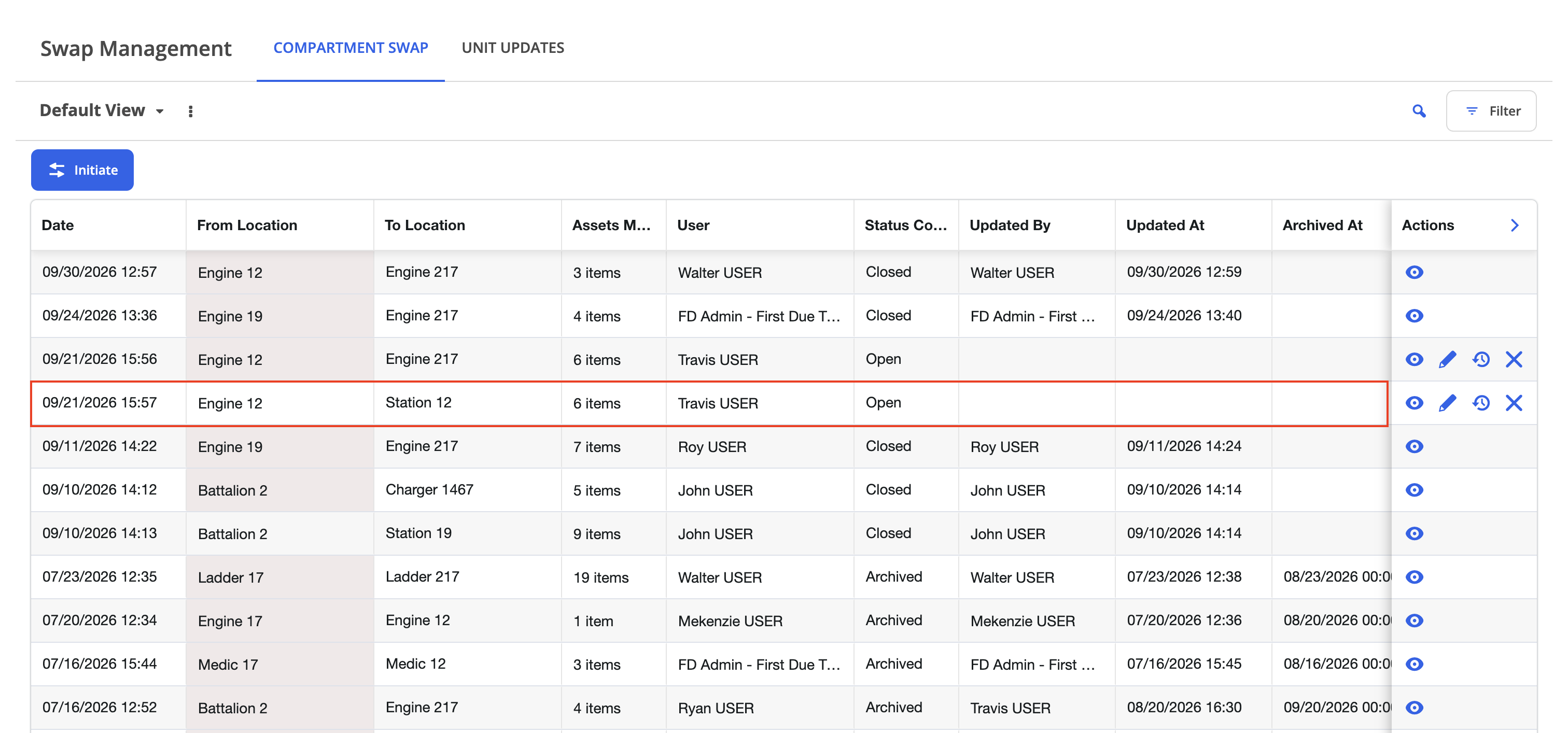Viewport: 1568px width, 733px height.
Task: Open the three-dot view options menu
Action: click(190, 111)
